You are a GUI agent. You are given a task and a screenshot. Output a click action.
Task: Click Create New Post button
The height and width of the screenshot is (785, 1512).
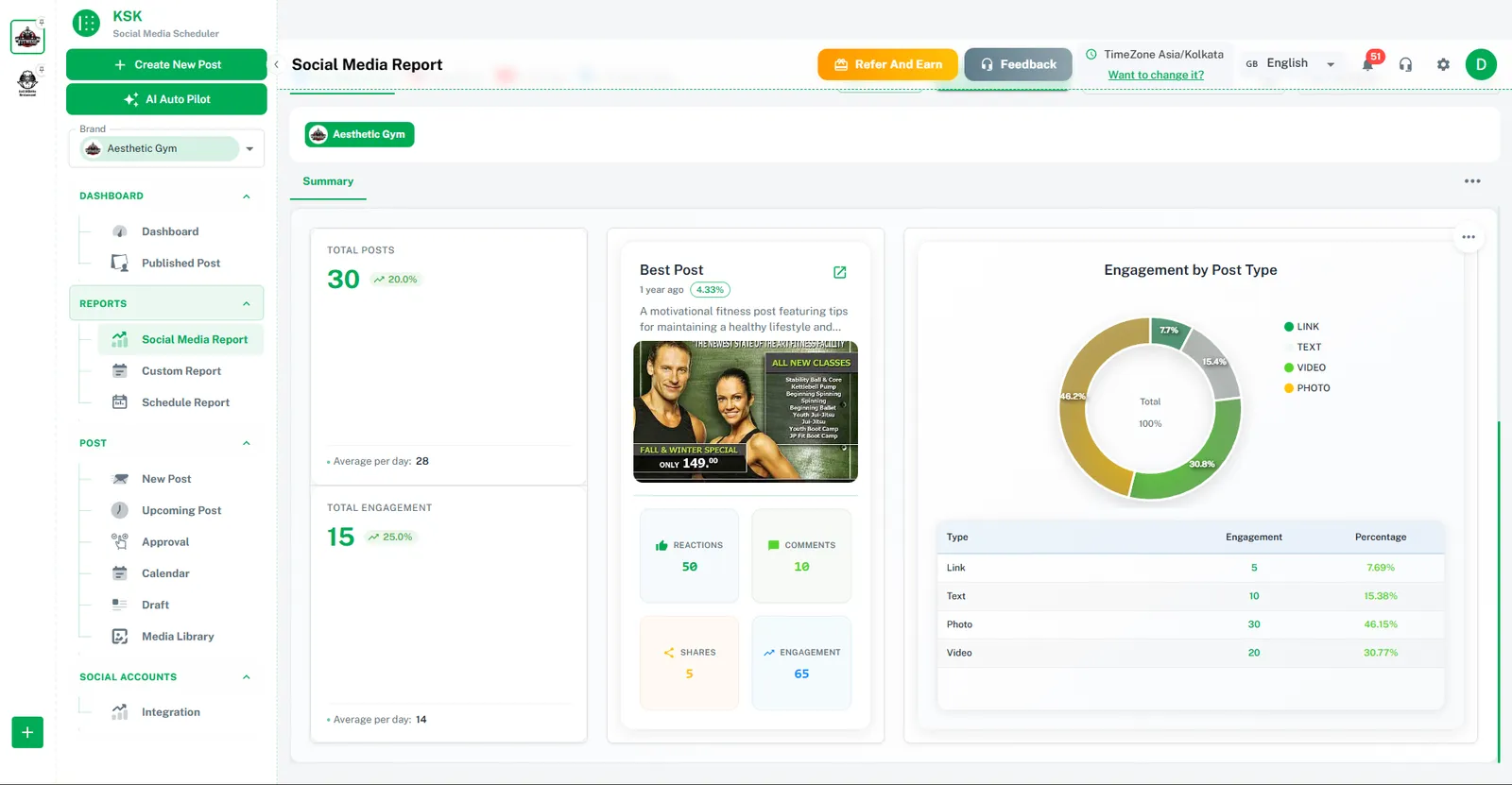166,64
